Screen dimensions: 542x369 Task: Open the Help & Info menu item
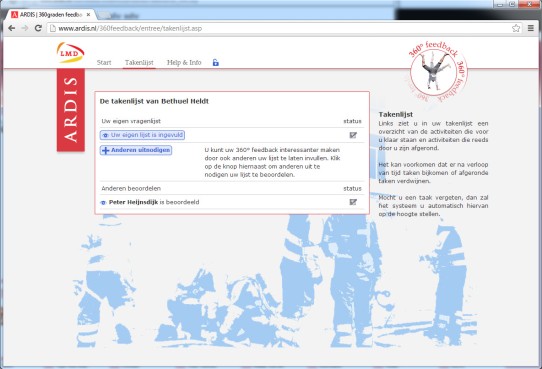pos(184,63)
